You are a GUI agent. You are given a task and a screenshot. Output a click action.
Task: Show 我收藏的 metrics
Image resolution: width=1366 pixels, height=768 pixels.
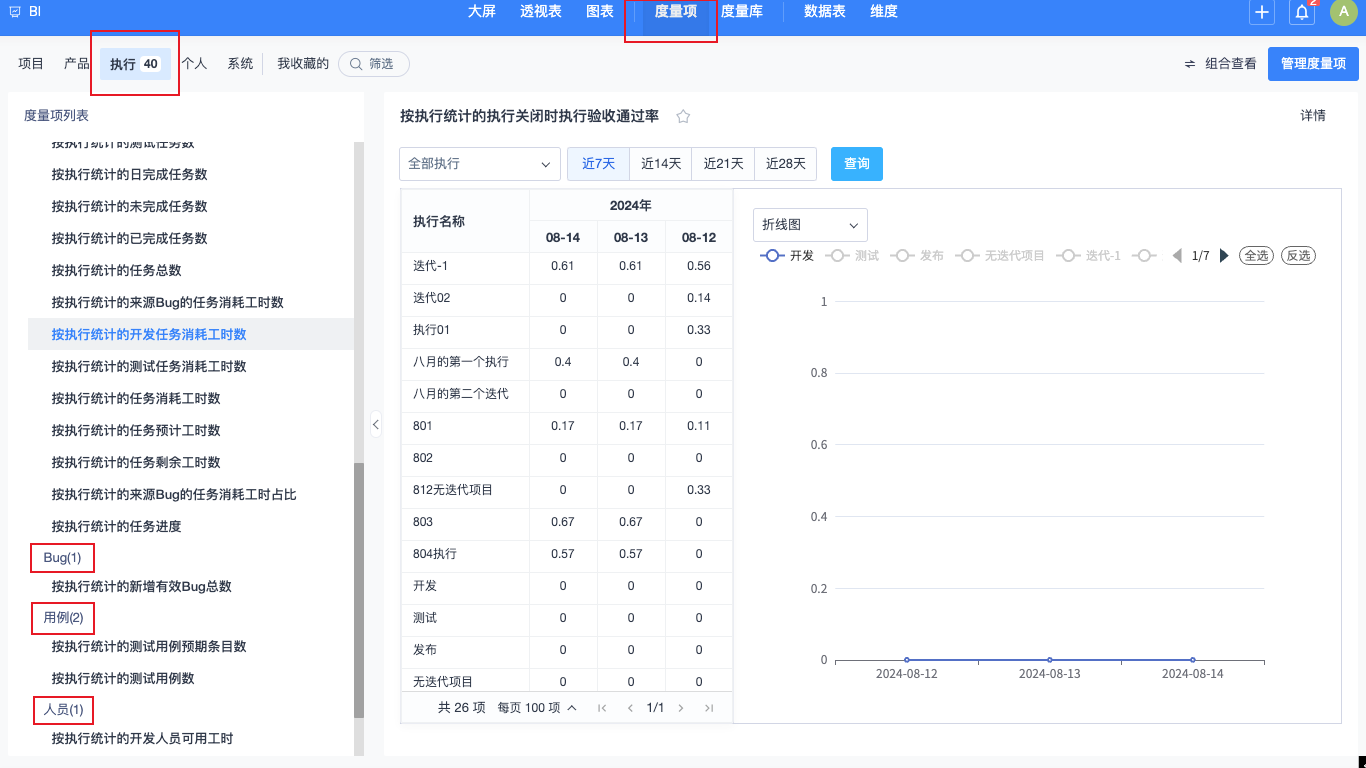pyautogui.click(x=303, y=64)
